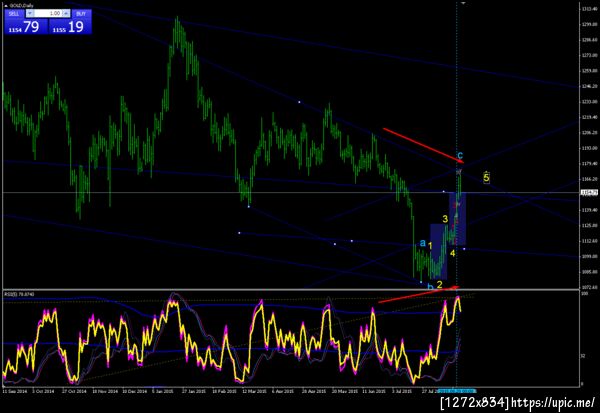
Task: Click the highlighted crosshair date on time axis
Action: (457, 391)
